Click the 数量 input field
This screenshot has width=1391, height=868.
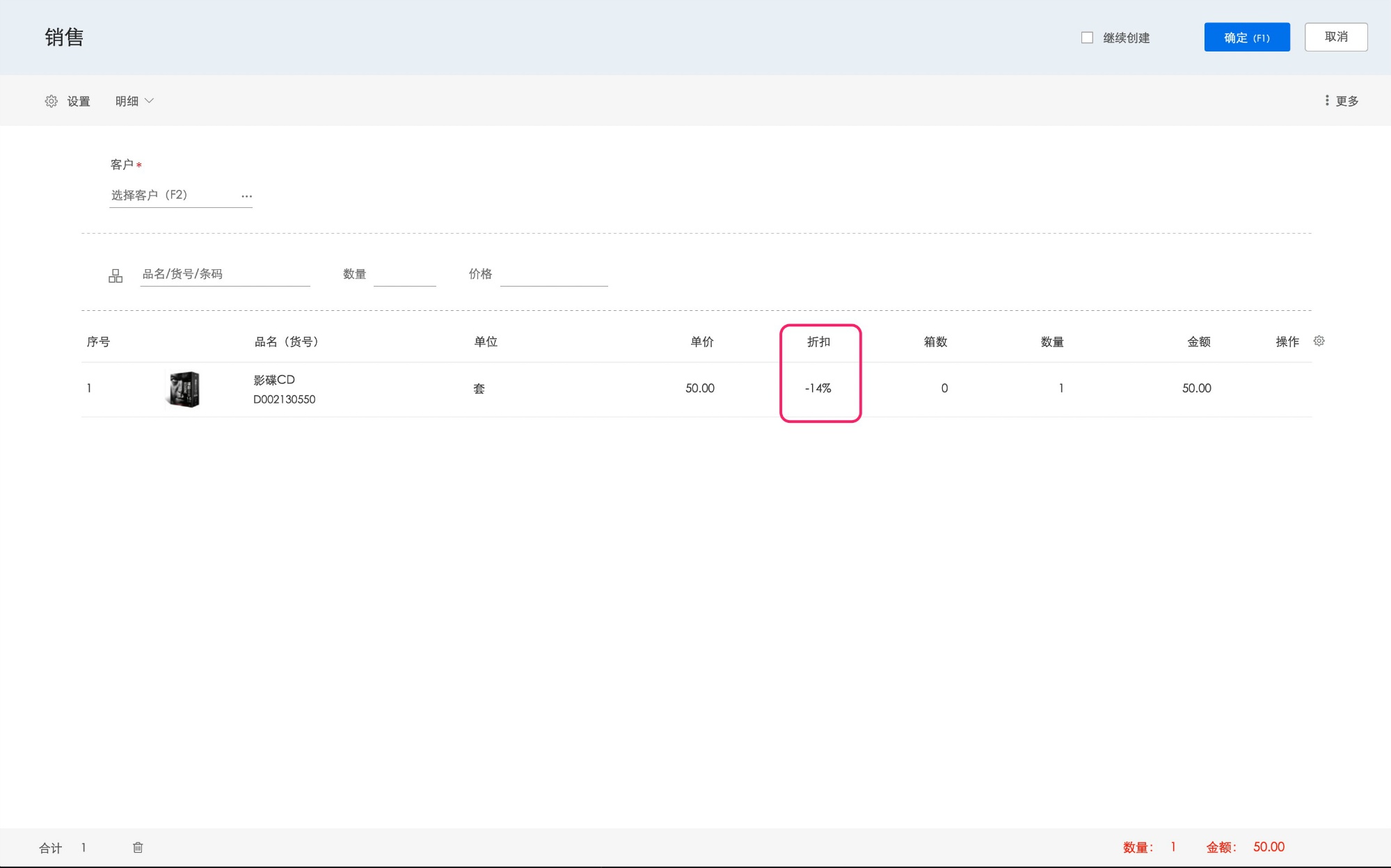(404, 275)
